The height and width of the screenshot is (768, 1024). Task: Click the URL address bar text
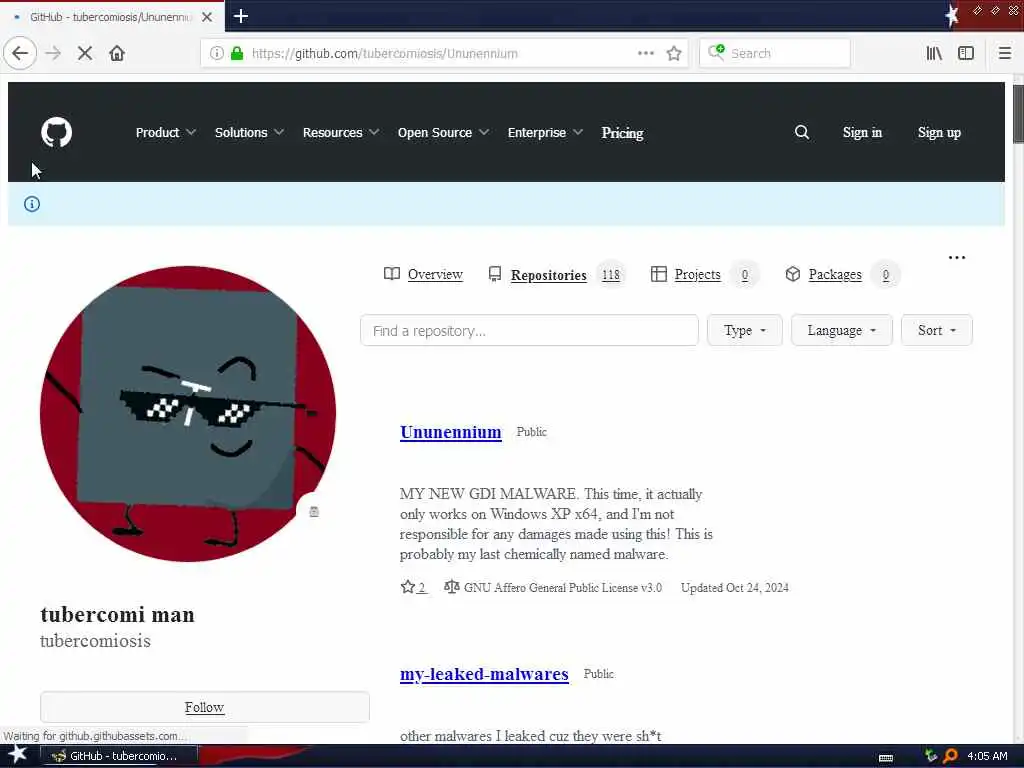coord(385,54)
